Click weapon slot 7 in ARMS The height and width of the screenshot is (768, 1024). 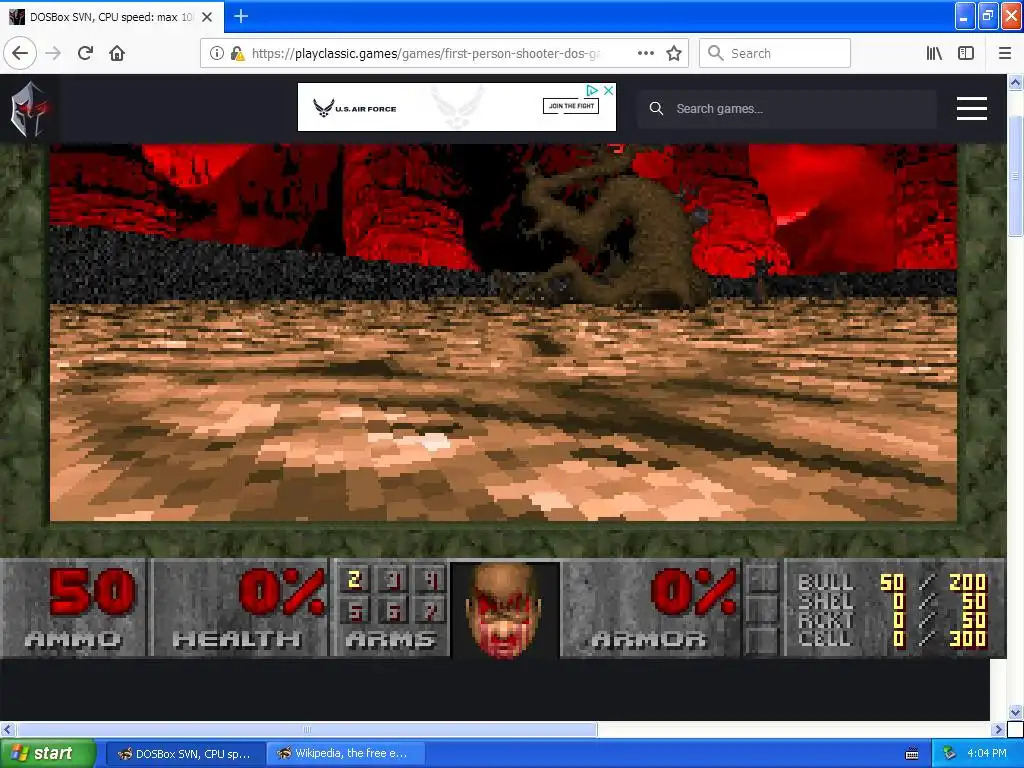tap(431, 612)
